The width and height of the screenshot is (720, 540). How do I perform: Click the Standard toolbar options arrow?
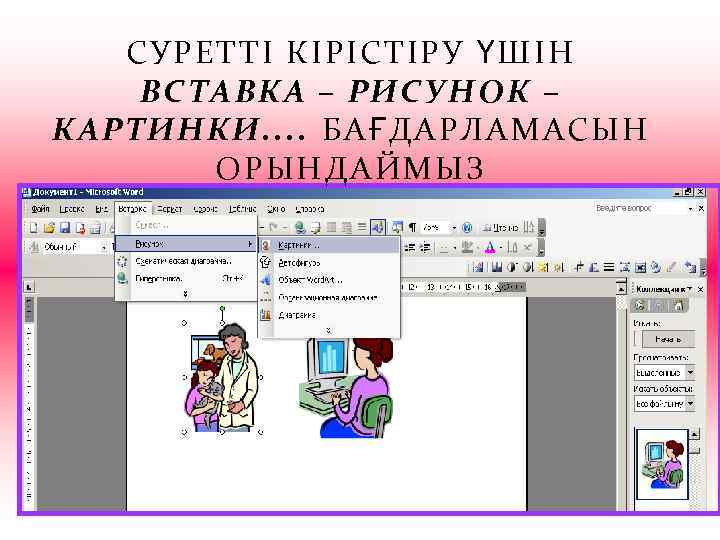(541, 228)
